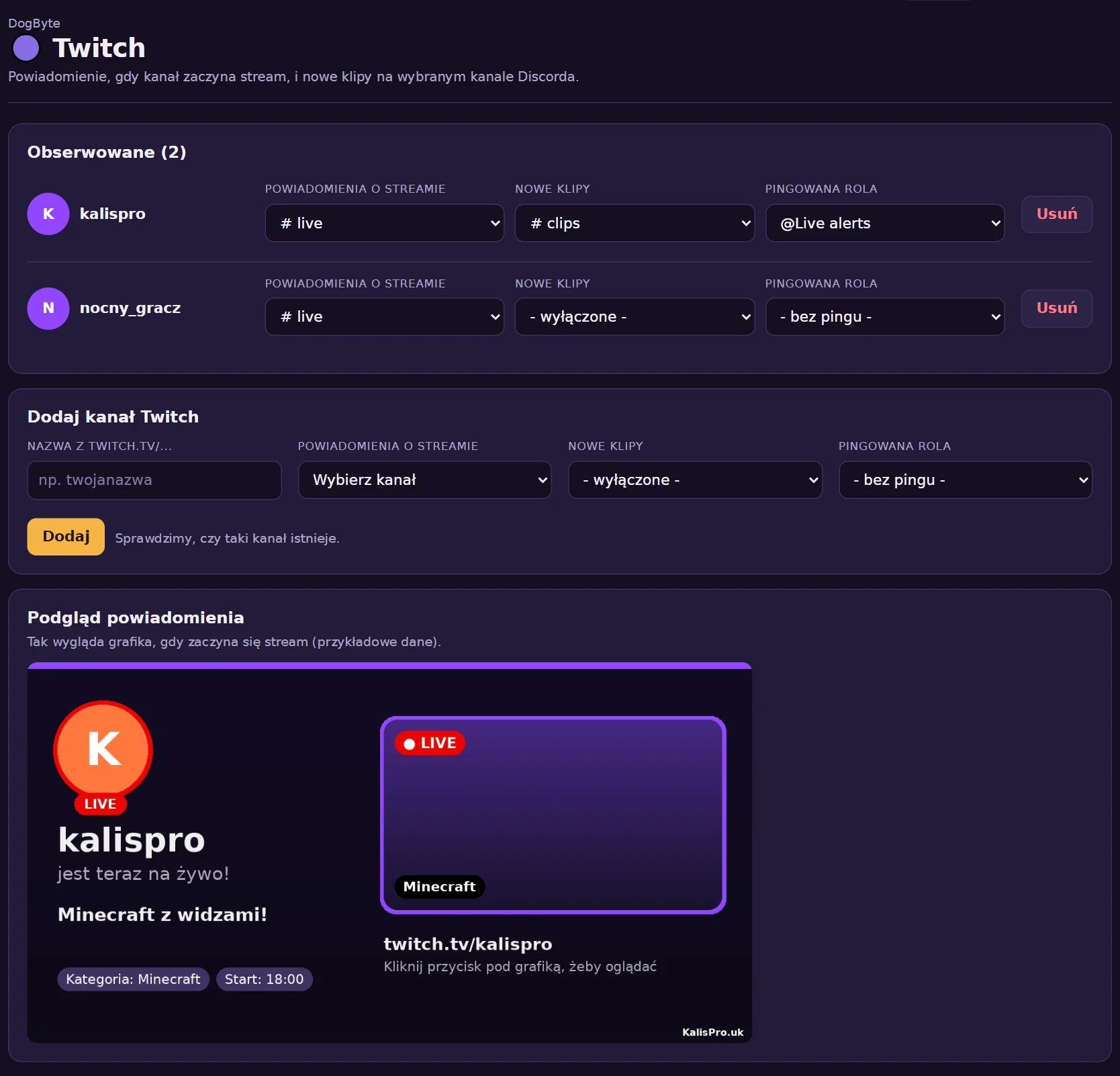Click the 'Podgląd powiadomienia' heading
Screen dimensions: 1120x1076
136,618
